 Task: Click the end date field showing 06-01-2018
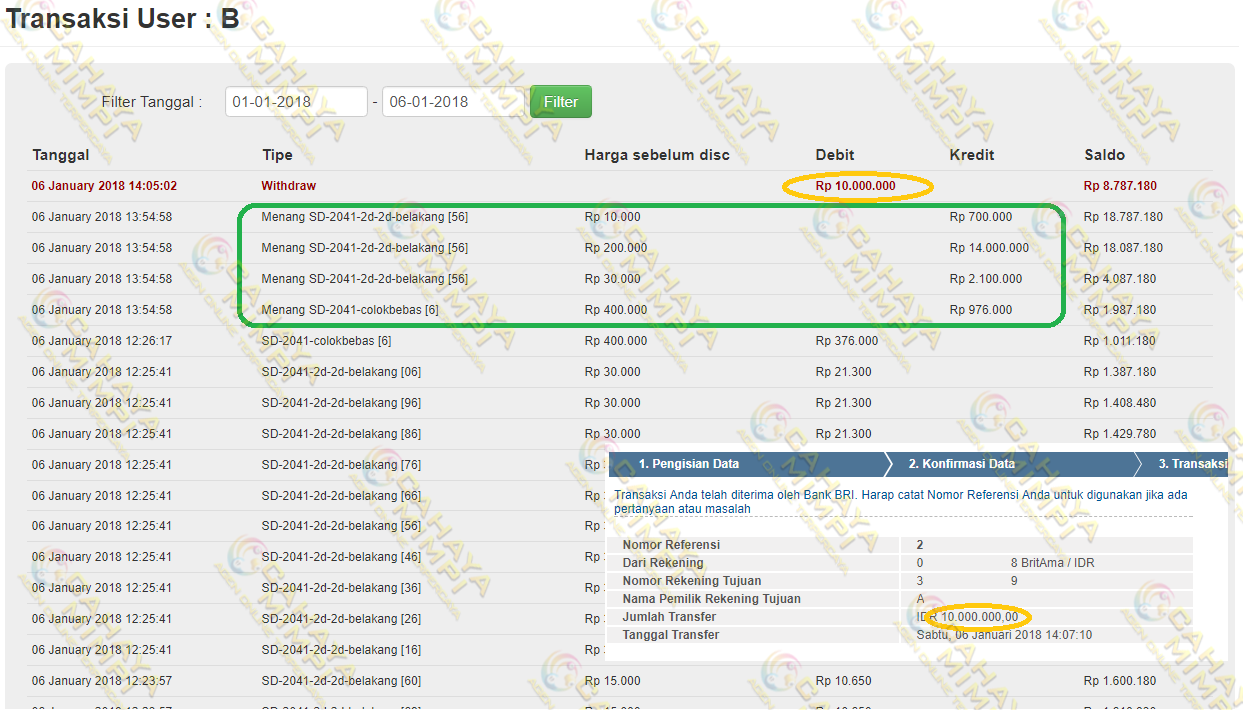tap(452, 102)
